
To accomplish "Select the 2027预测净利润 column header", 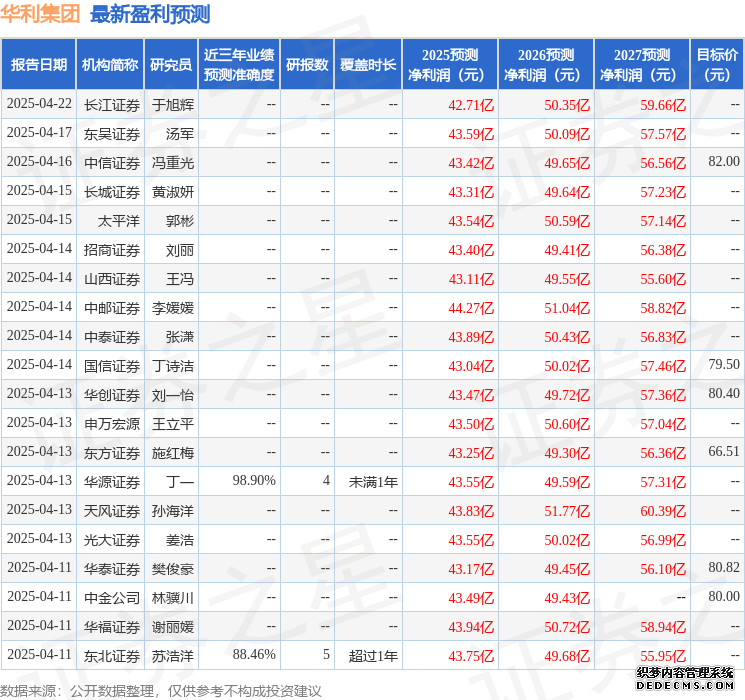I will tap(642, 64).
